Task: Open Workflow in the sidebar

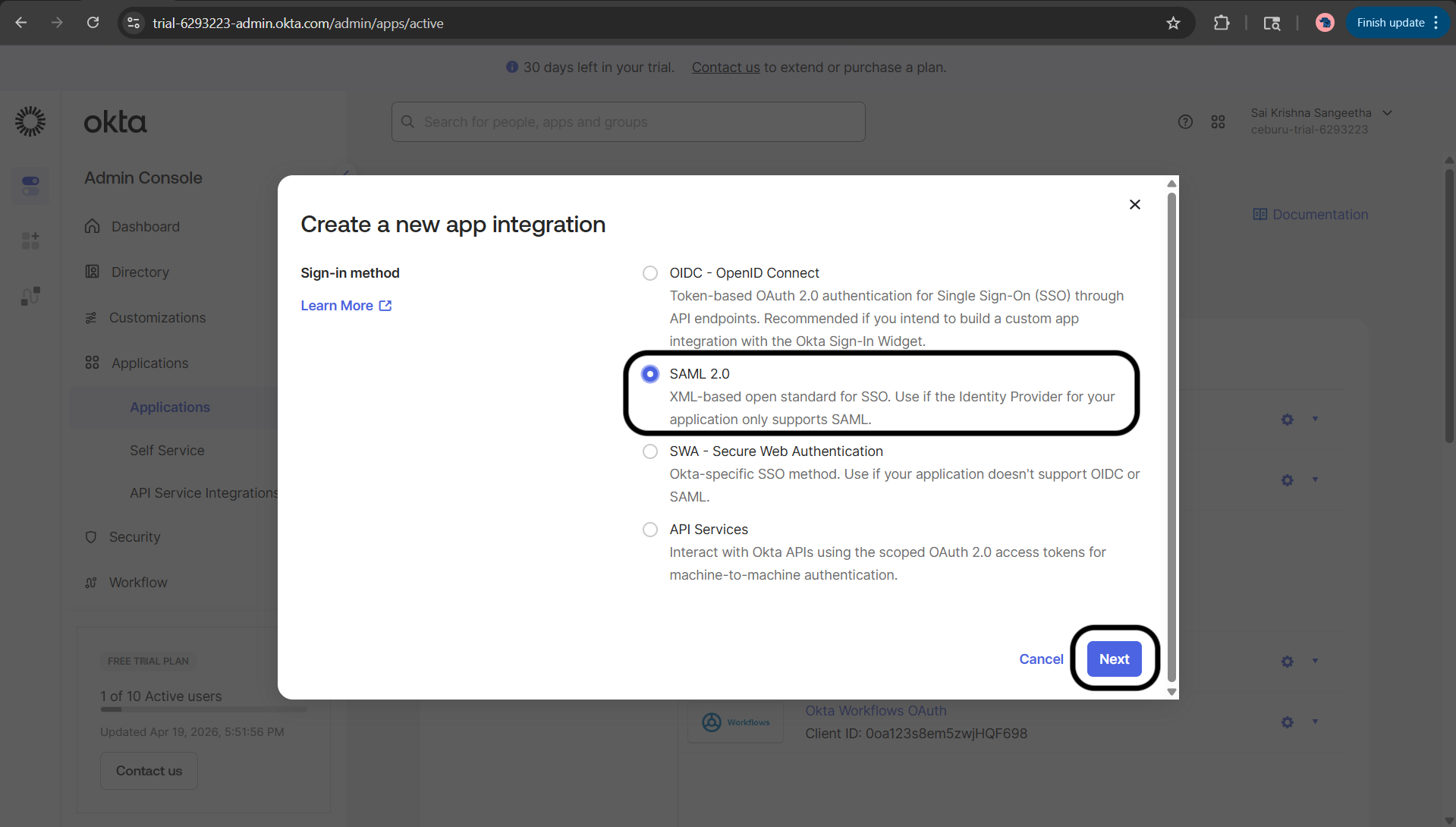Action: click(x=138, y=583)
